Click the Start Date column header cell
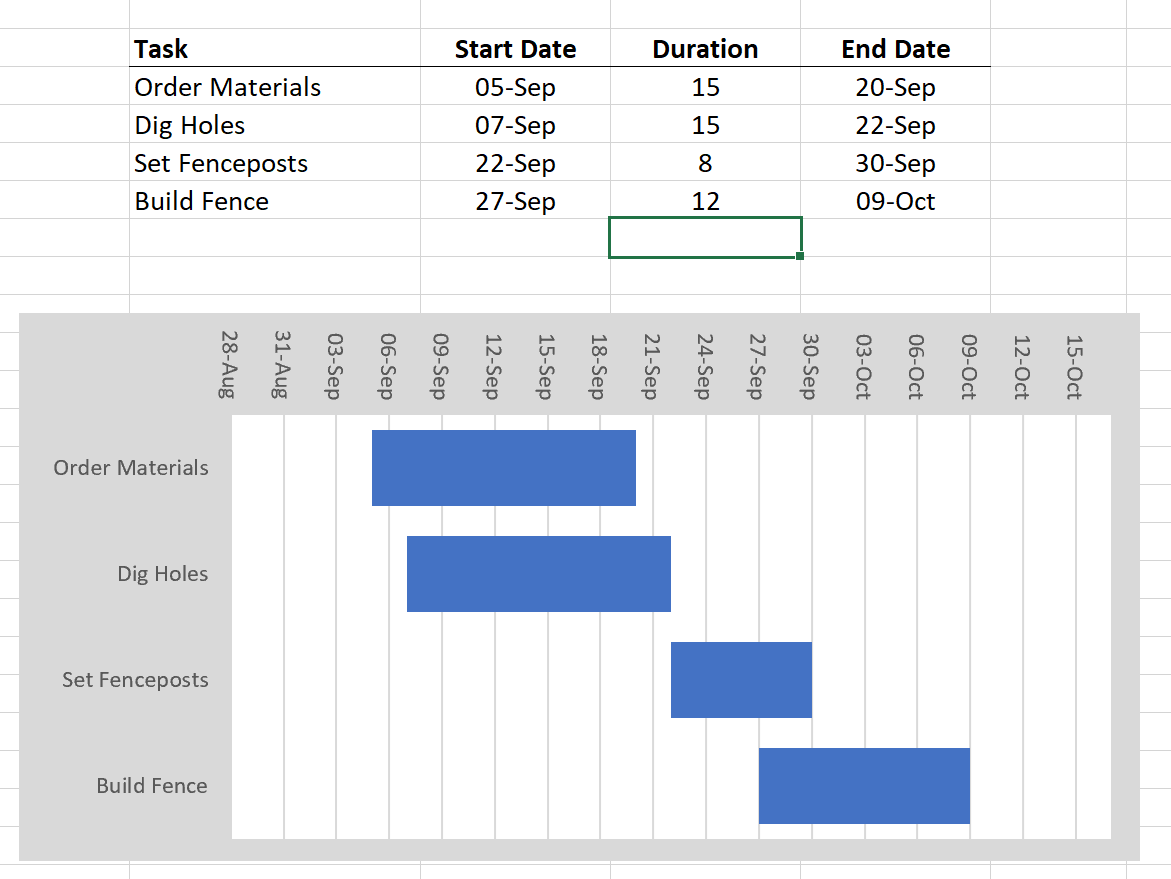The width and height of the screenshot is (1171, 879). coord(515,49)
